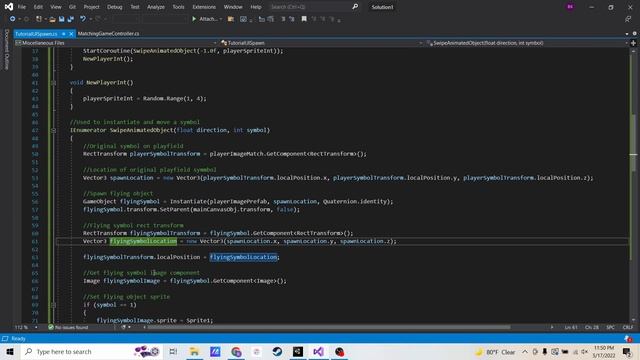The width and height of the screenshot is (640, 360).
Task: Open Chrome from the taskbar
Action: 236,351
